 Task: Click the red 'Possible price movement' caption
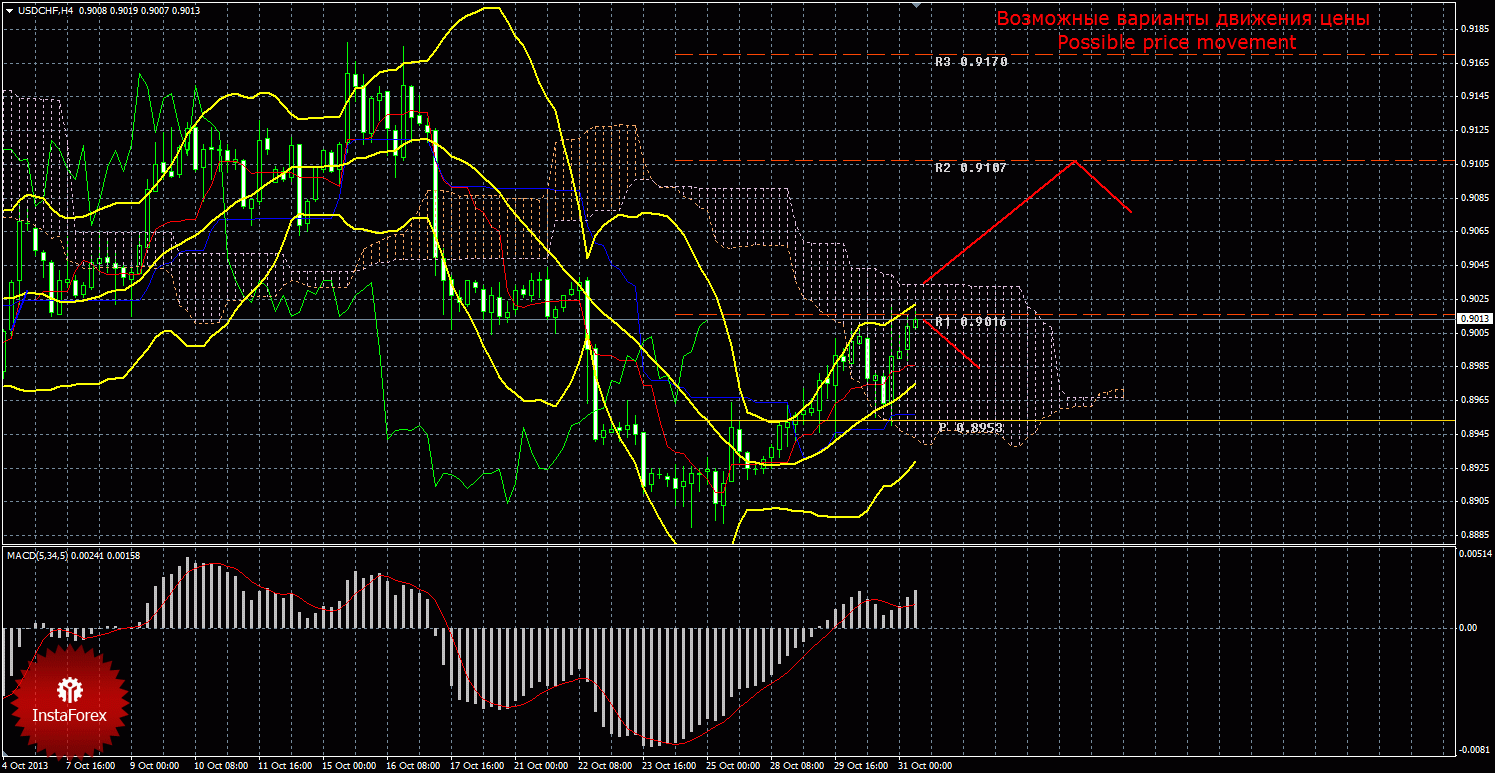coord(1176,42)
